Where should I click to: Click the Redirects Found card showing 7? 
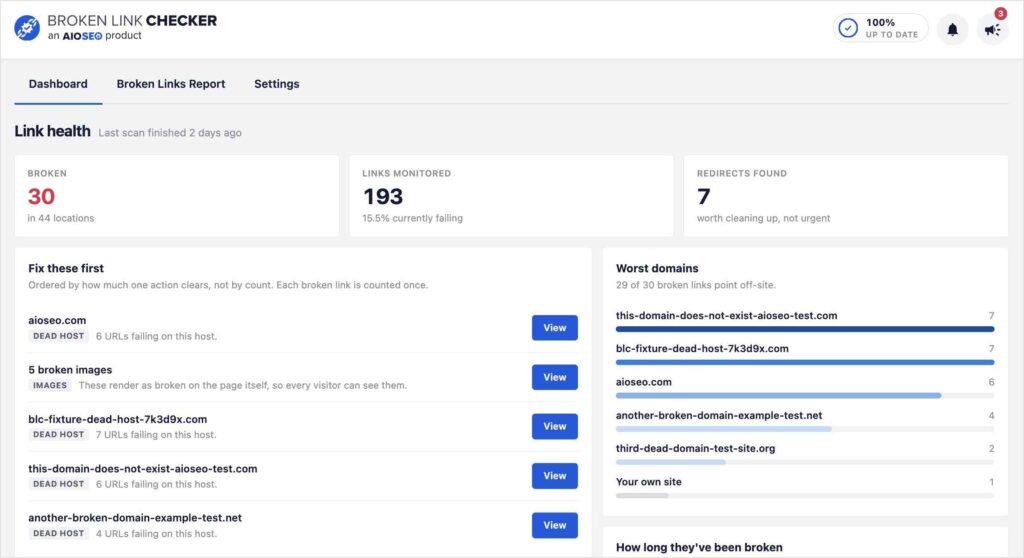pos(846,195)
